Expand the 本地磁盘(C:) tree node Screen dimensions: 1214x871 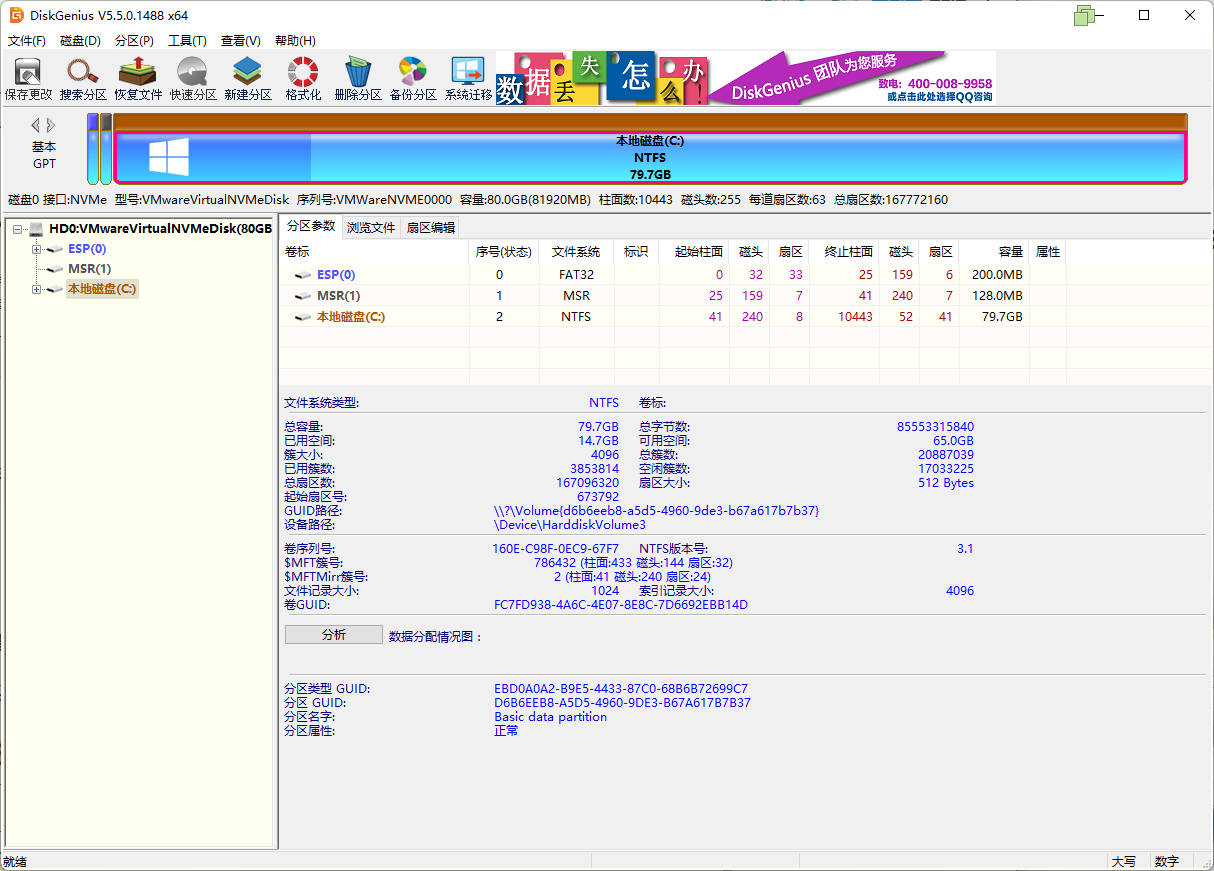tap(37, 290)
